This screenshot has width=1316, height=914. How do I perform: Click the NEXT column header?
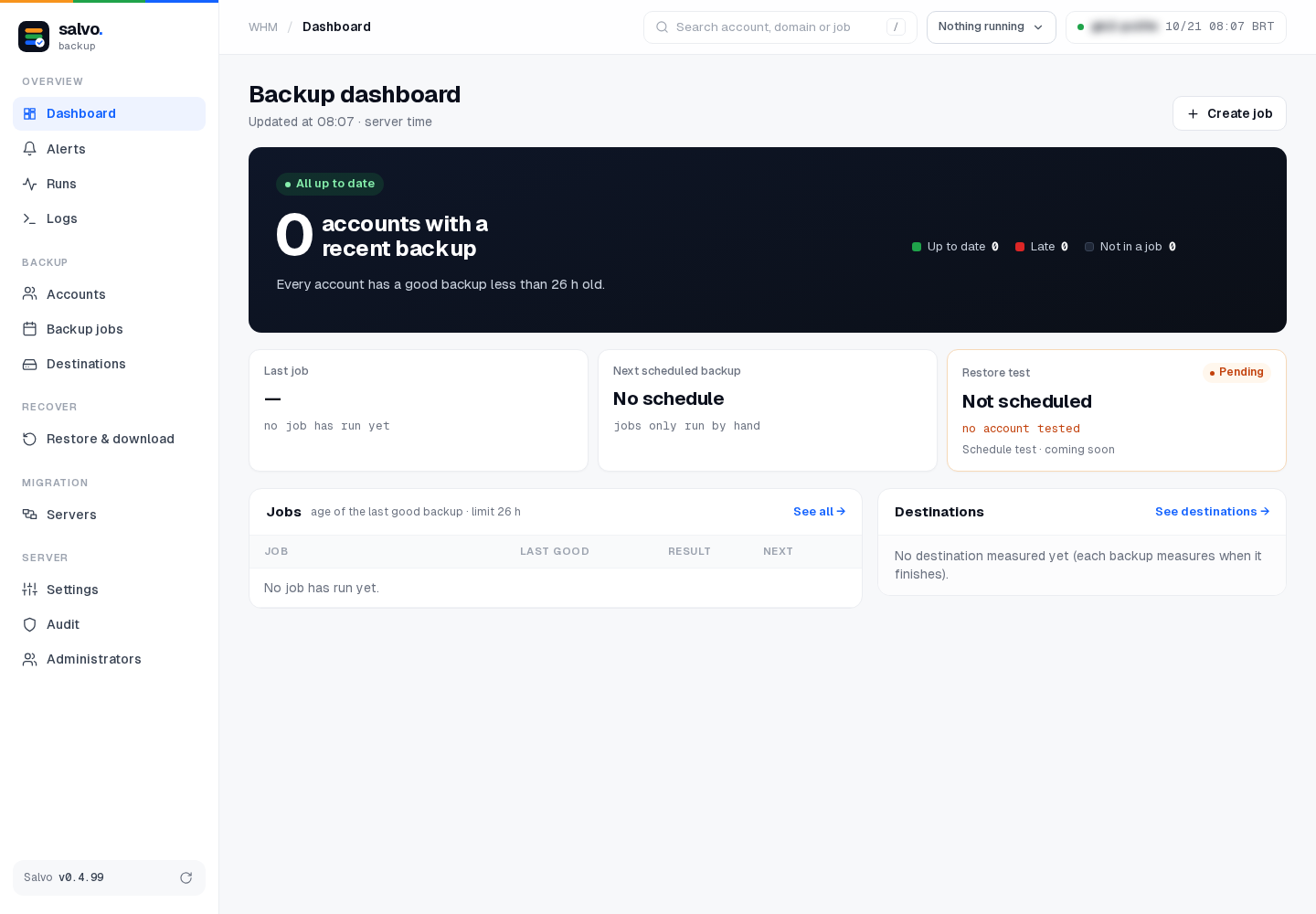click(x=778, y=551)
